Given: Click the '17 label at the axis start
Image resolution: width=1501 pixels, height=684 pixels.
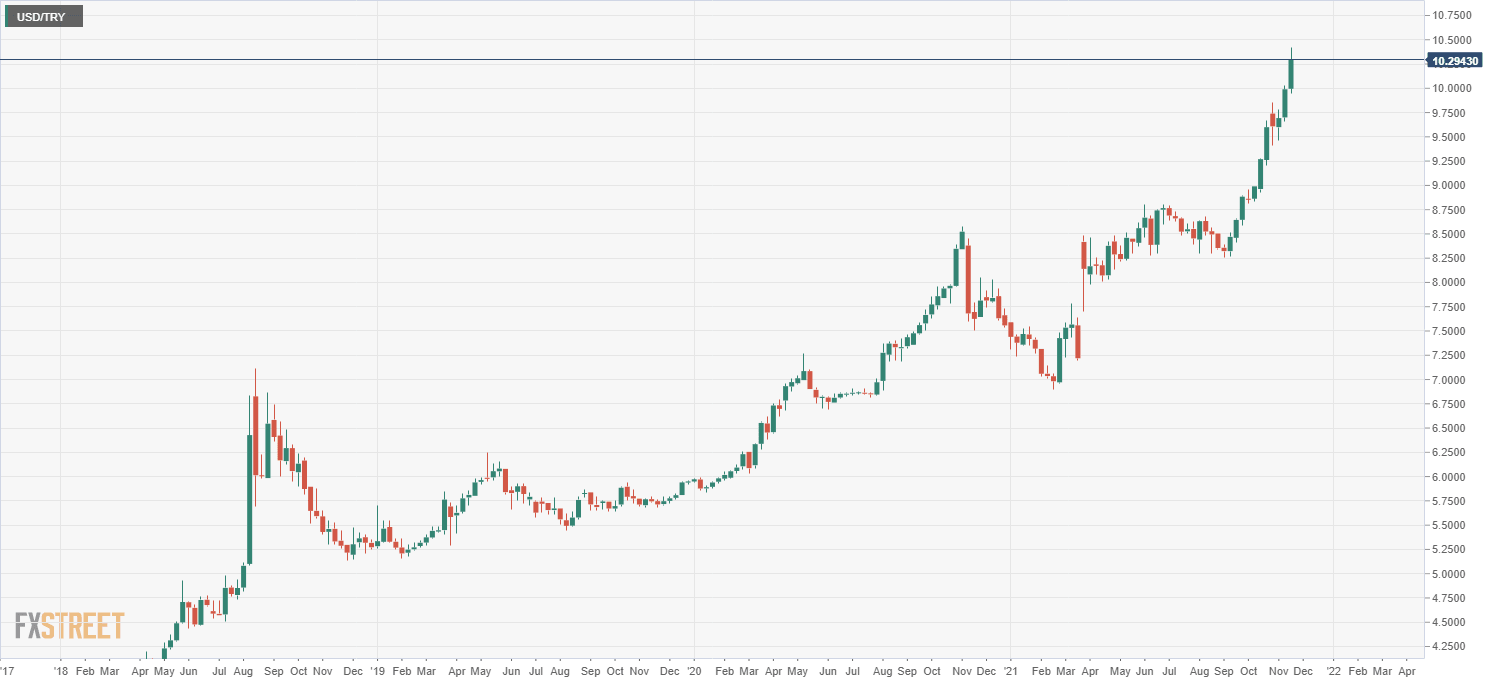Looking at the screenshot, I should click(8, 674).
